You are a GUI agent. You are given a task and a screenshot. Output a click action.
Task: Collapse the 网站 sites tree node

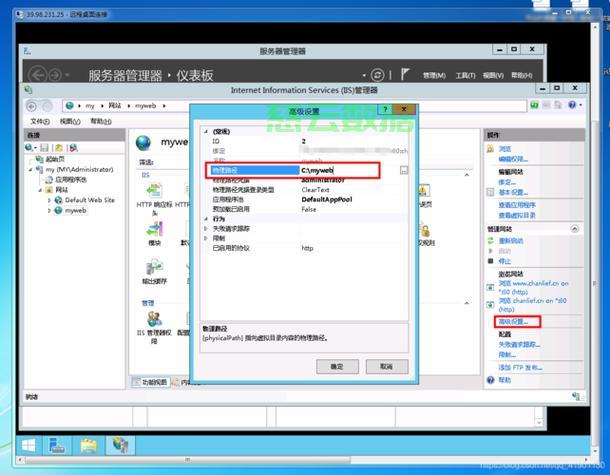(40, 190)
